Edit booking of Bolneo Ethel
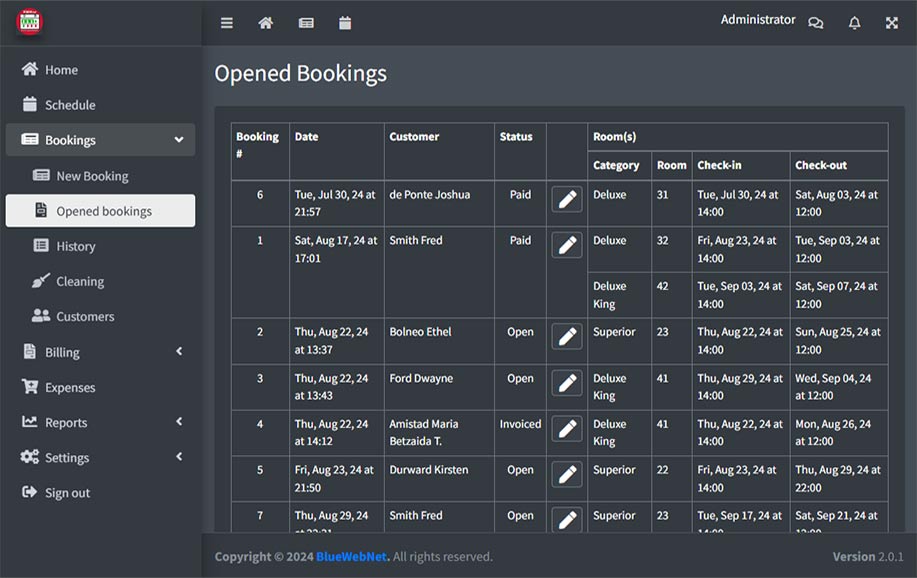917x578 pixels. point(567,336)
